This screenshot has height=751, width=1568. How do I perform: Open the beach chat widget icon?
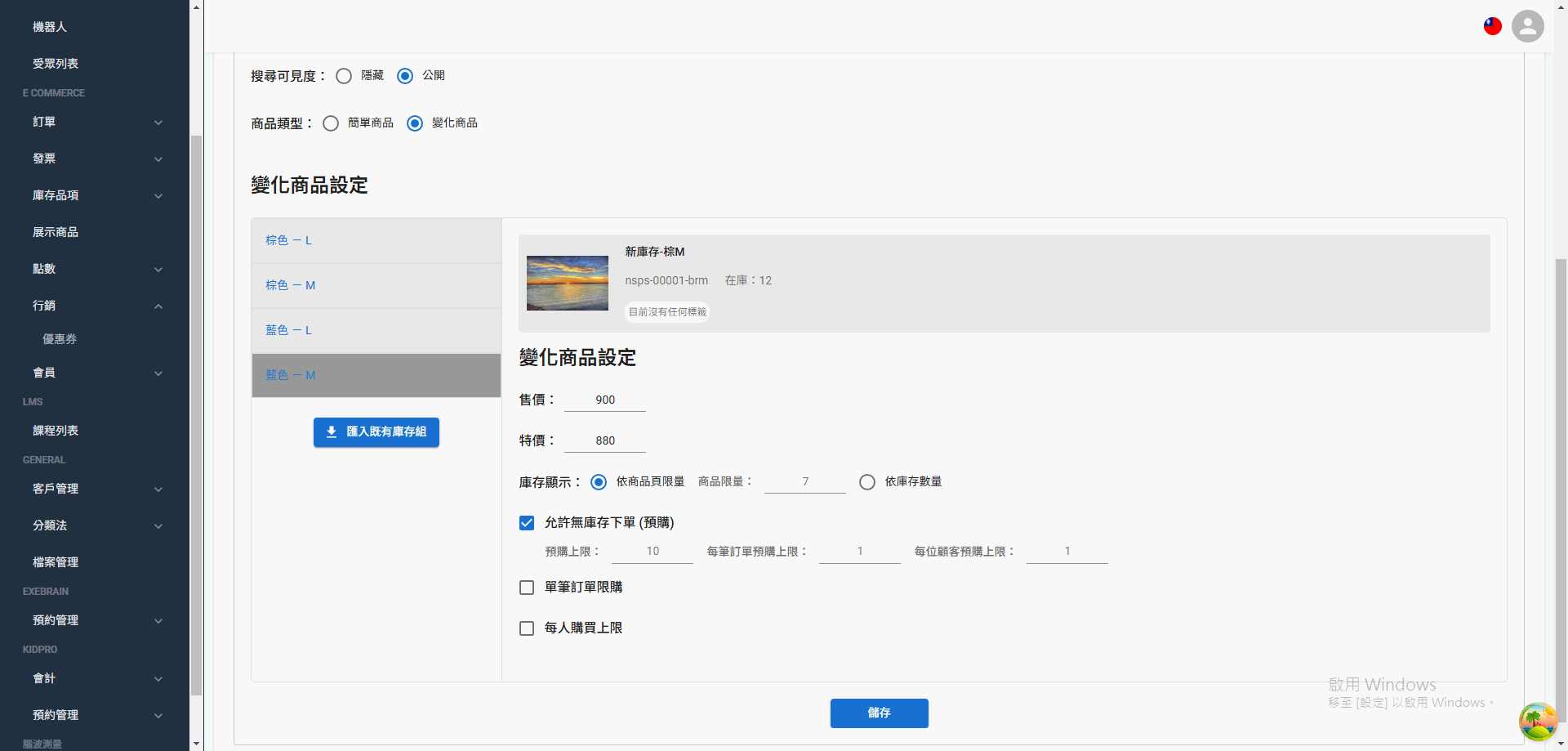coord(1538,722)
